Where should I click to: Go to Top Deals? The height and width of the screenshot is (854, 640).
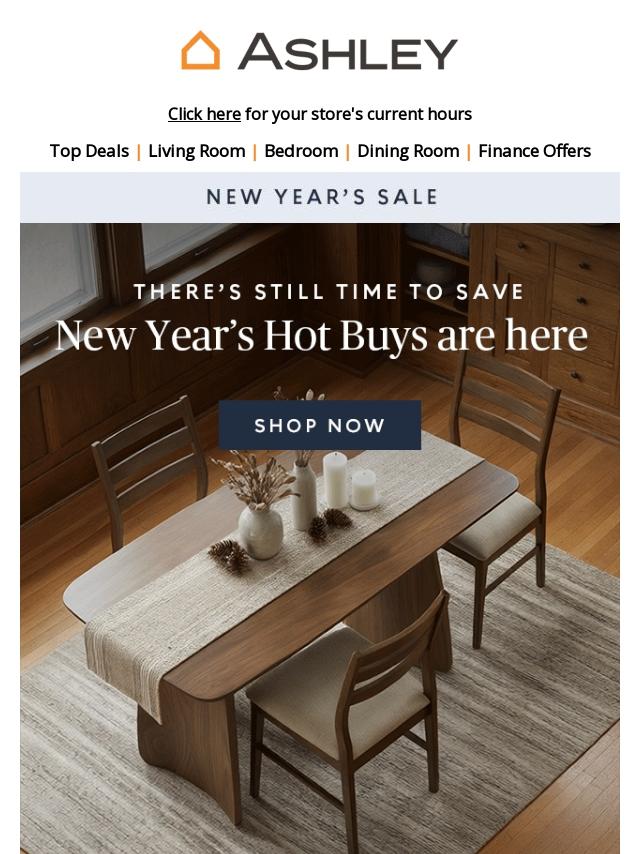click(89, 151)
